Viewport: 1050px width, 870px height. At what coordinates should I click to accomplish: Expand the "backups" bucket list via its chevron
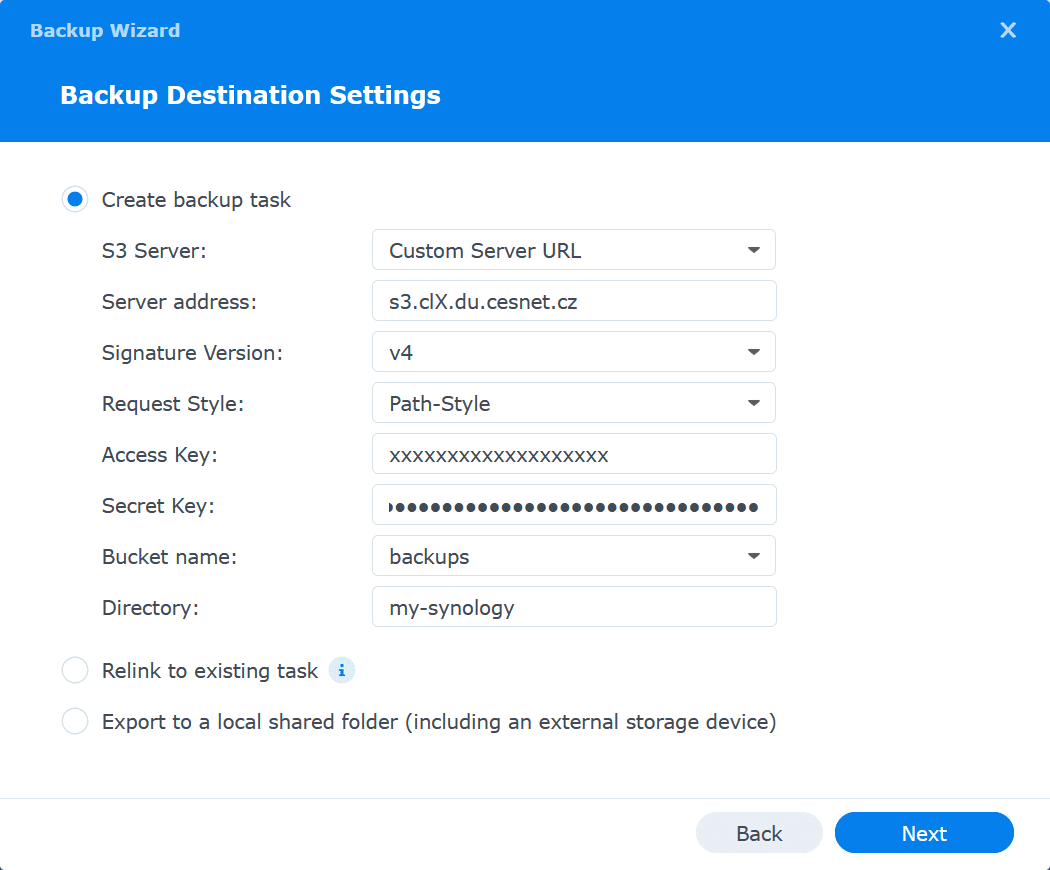tap(754, 555)
